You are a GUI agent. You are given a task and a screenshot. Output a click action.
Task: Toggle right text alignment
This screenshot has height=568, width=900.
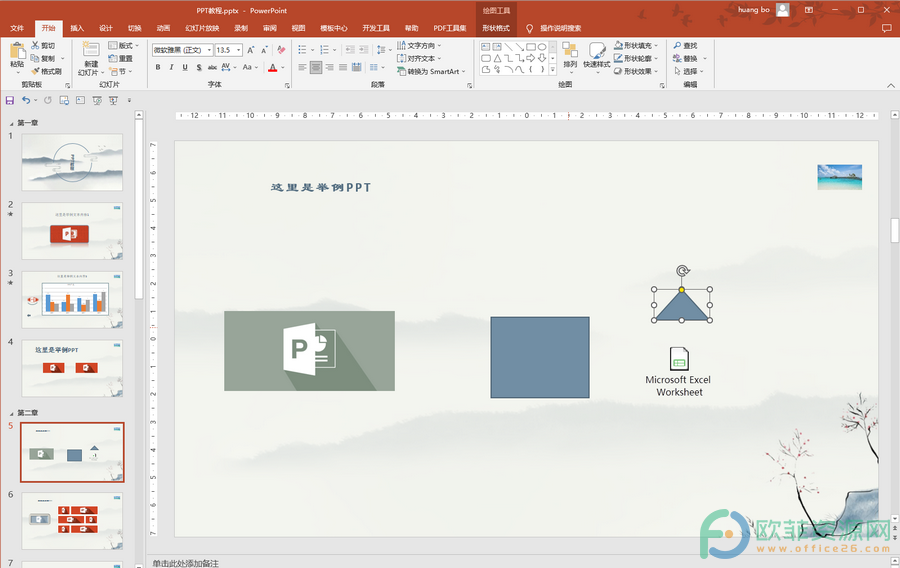[x=329, y=68]
